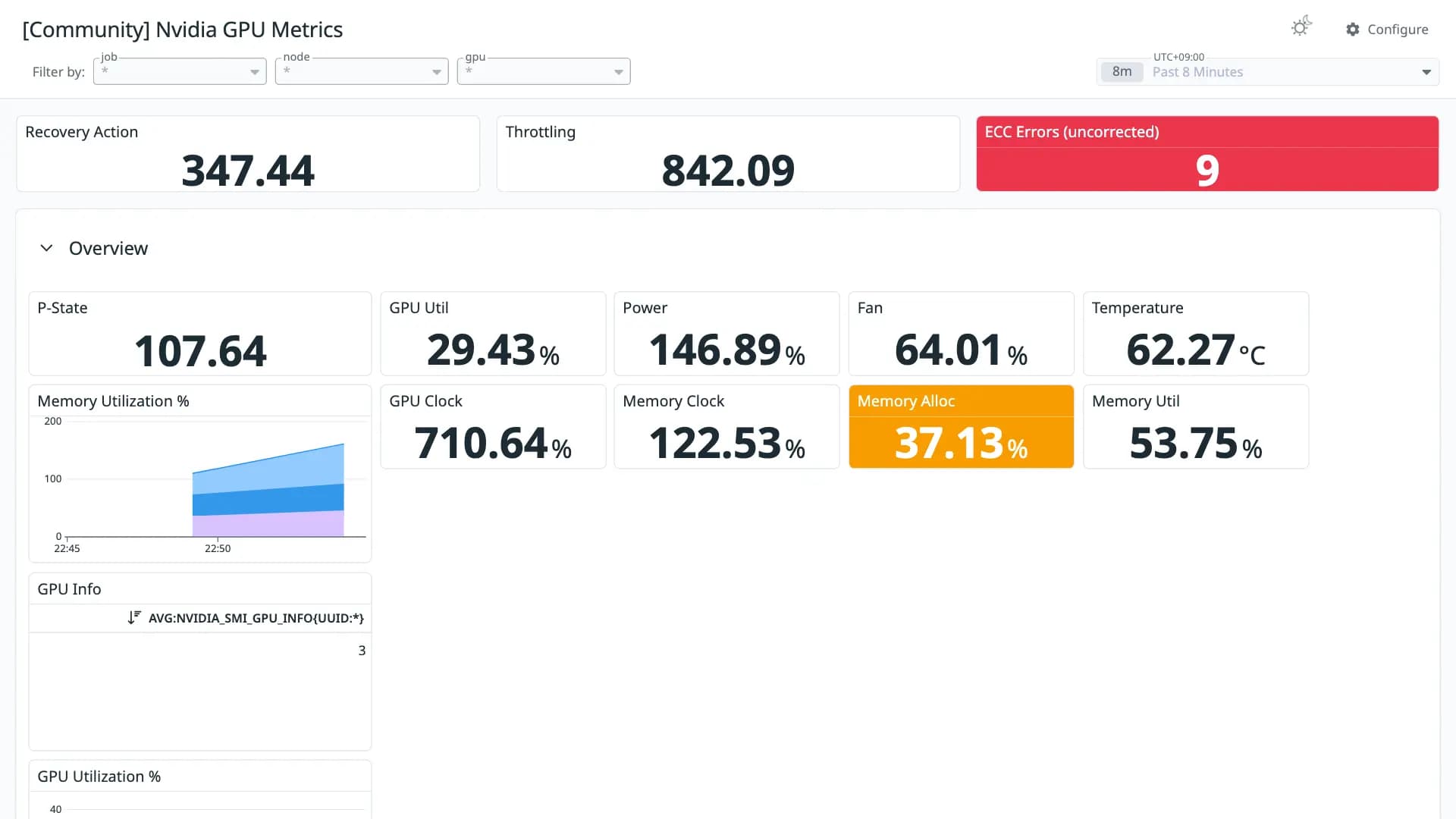The height and width of the screenshot is (819, 1456).
Task: Click the 22:50 axis label on memory chart
Action: (218, 548)
